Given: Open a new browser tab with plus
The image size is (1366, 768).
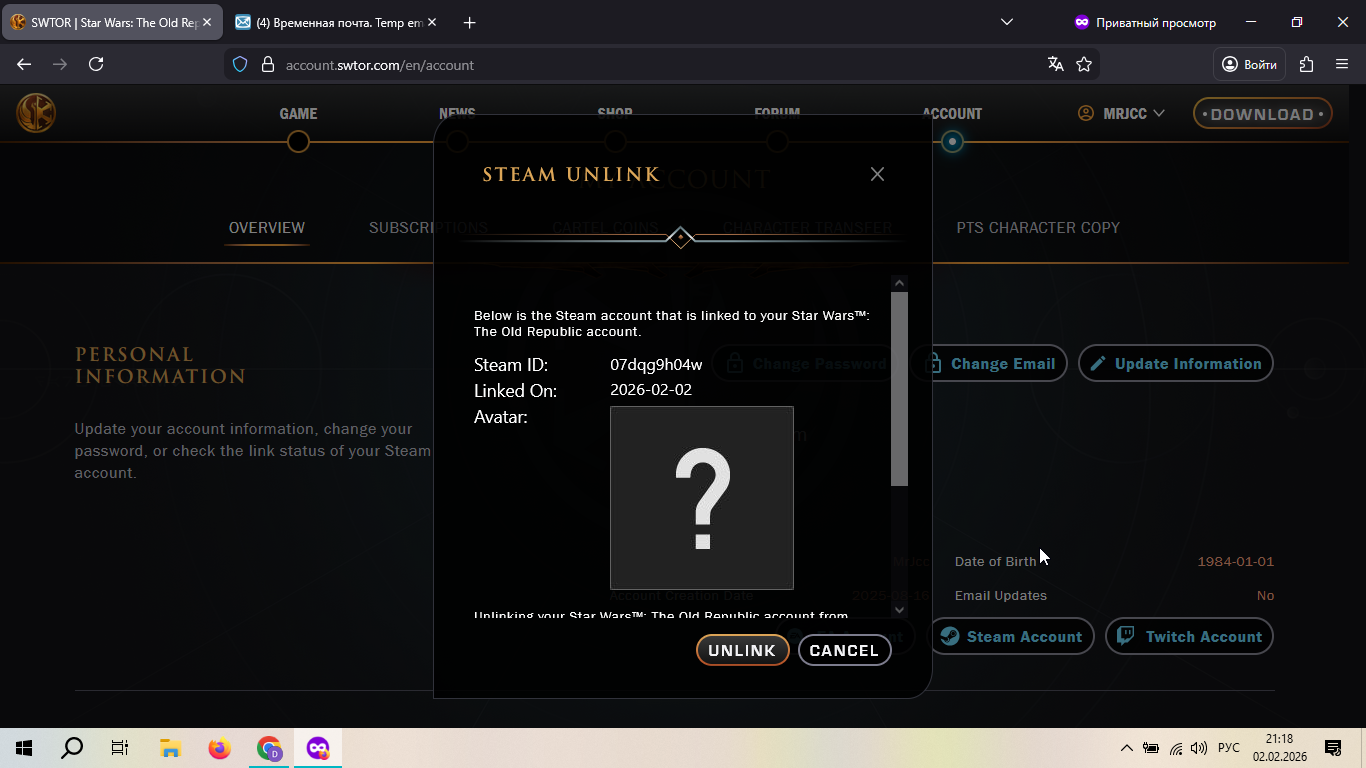Looking at the screenshot, I should click(x=469, y=22).
